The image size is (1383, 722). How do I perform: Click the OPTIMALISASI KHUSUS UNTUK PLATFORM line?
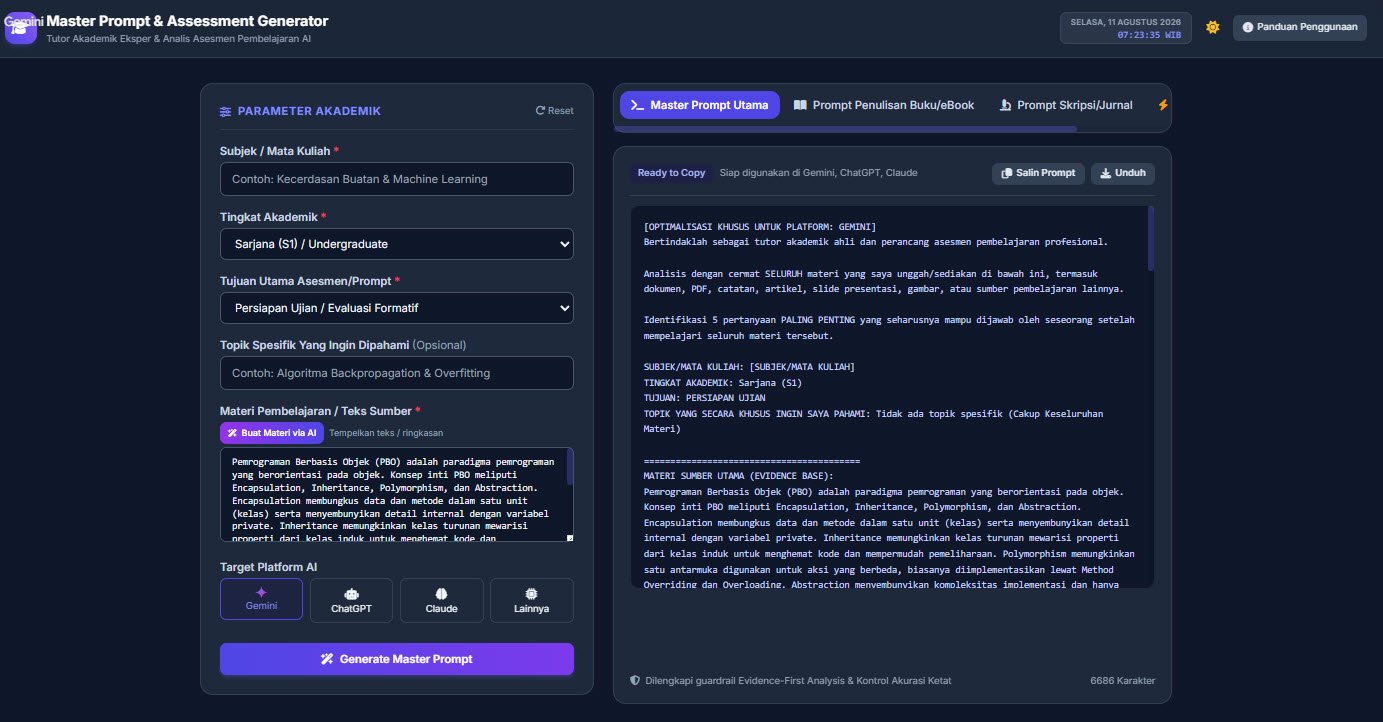pos(760,227)
